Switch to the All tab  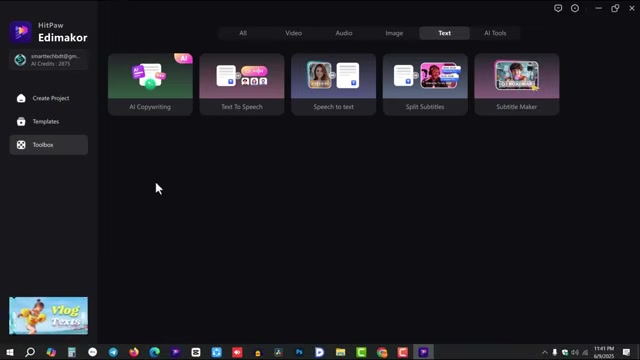click(243, 33)
